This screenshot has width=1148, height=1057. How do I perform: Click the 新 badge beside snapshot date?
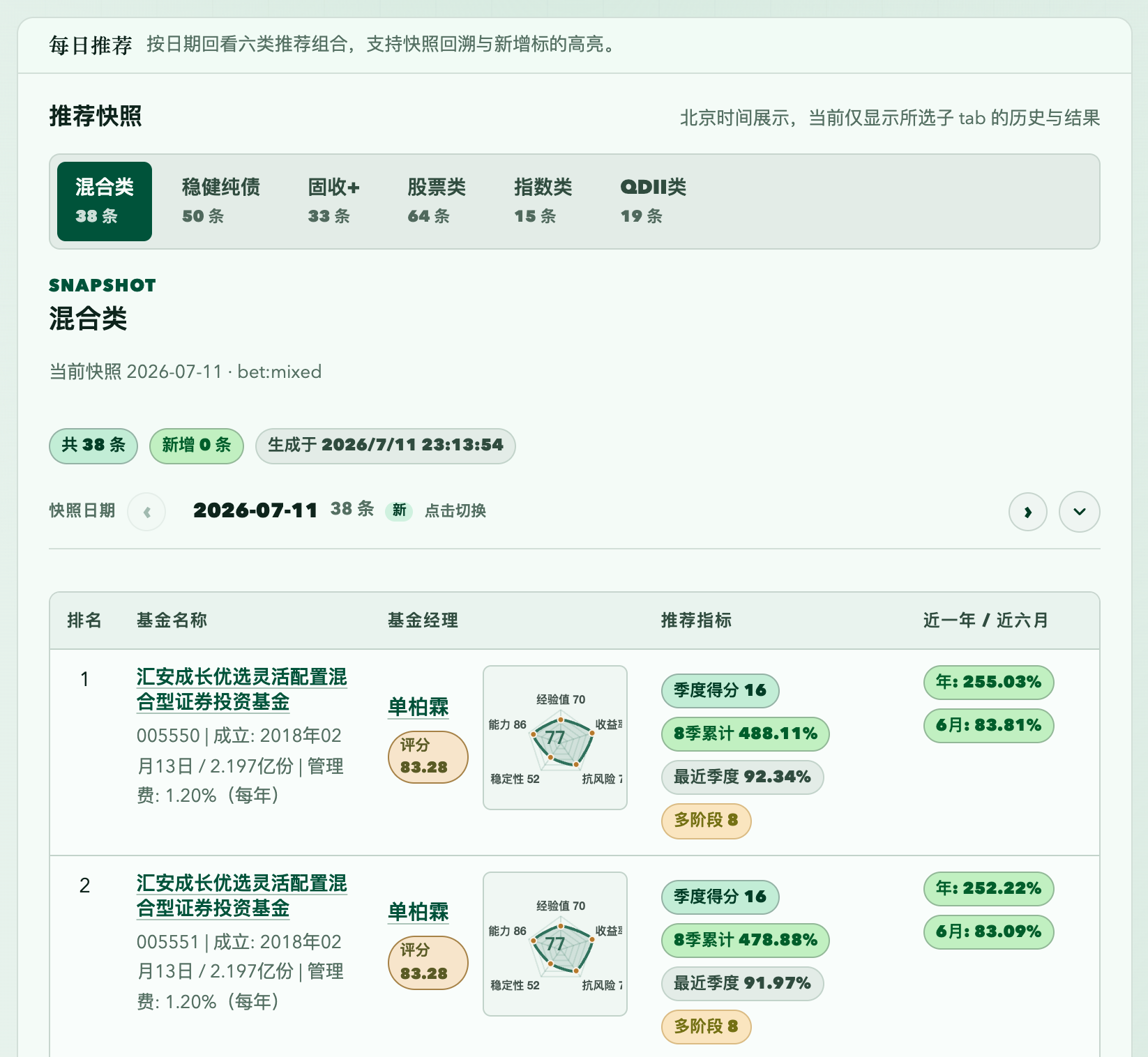click(x=399, y=510)
